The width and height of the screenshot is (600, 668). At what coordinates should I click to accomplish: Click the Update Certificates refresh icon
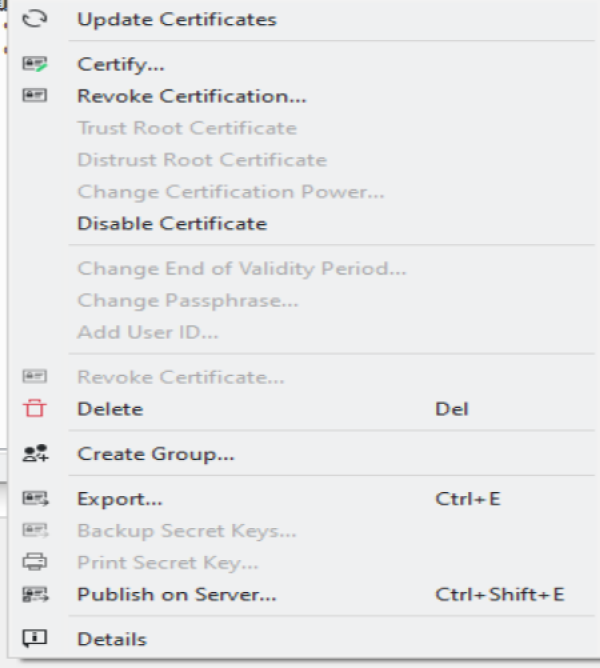(35, 19)
